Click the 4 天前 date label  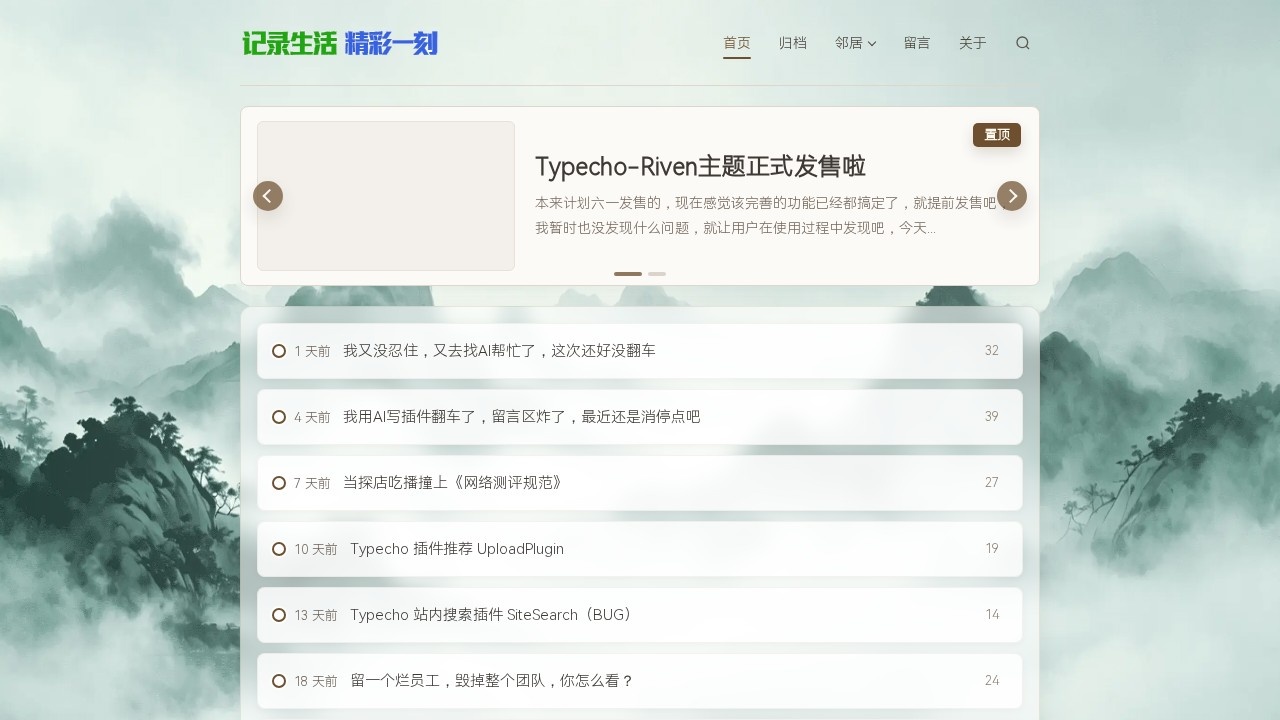[x=312, y=418]
